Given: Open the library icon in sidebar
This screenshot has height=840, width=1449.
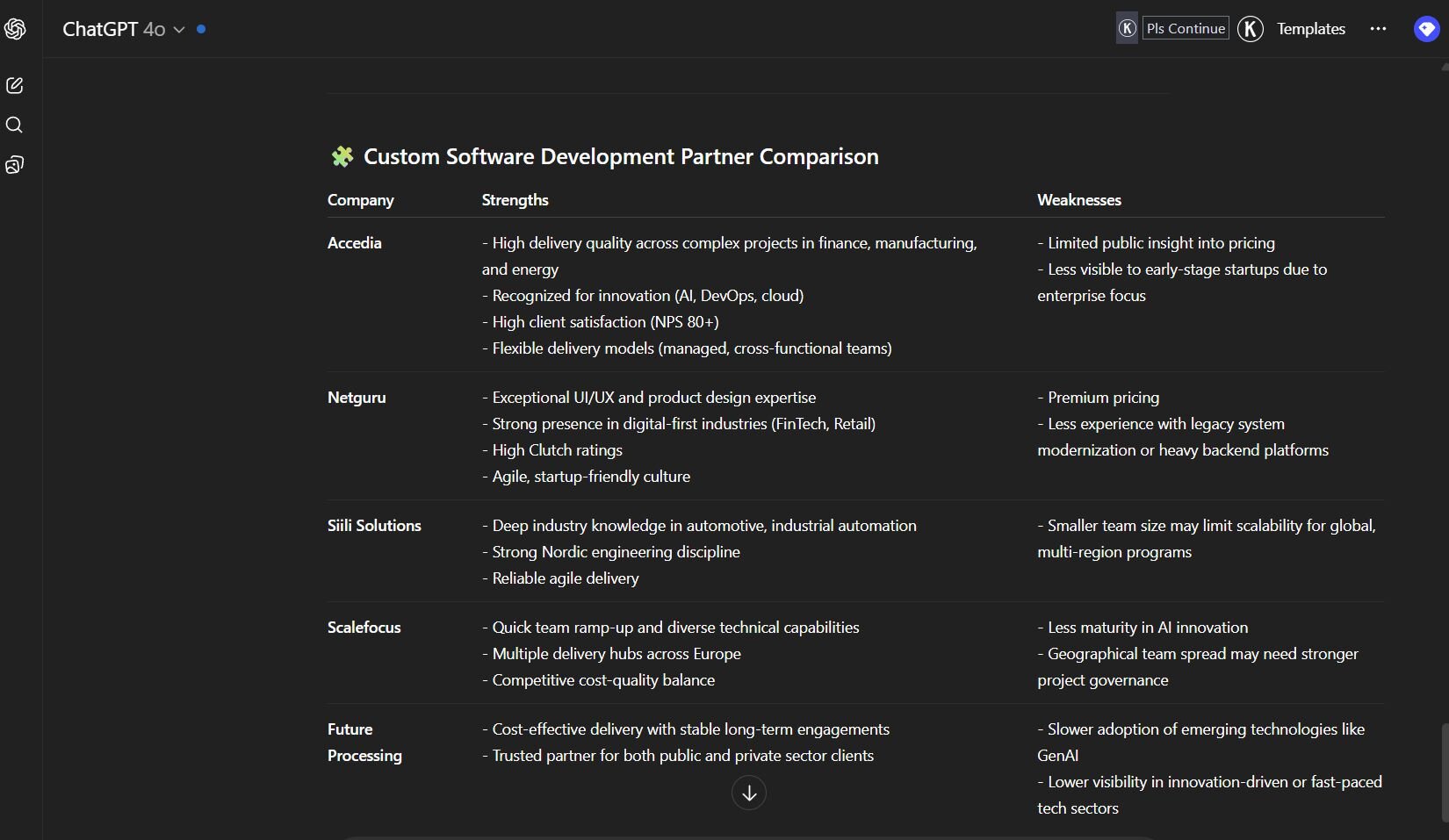Looking at the screenshot, I should coord(14,164).
